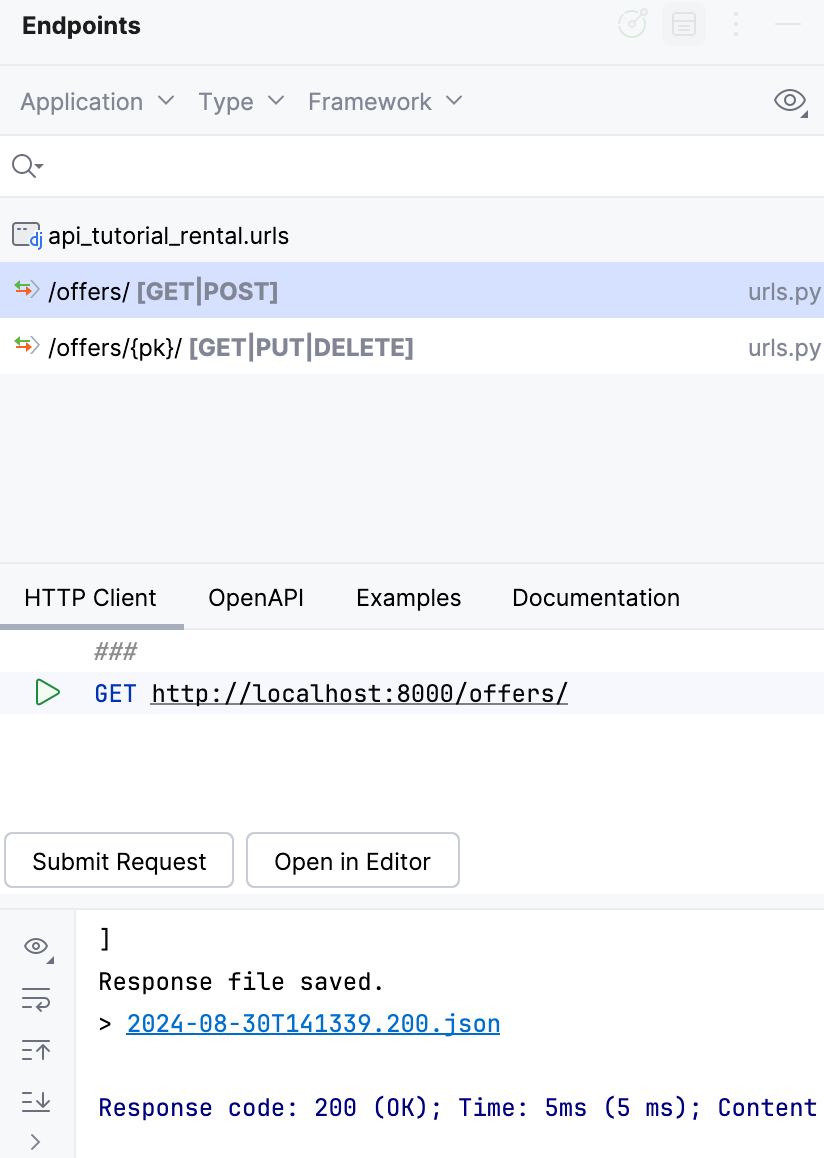Enable soft-wrap in the response console
This screenshot has width=824, height=1158.
36,998
